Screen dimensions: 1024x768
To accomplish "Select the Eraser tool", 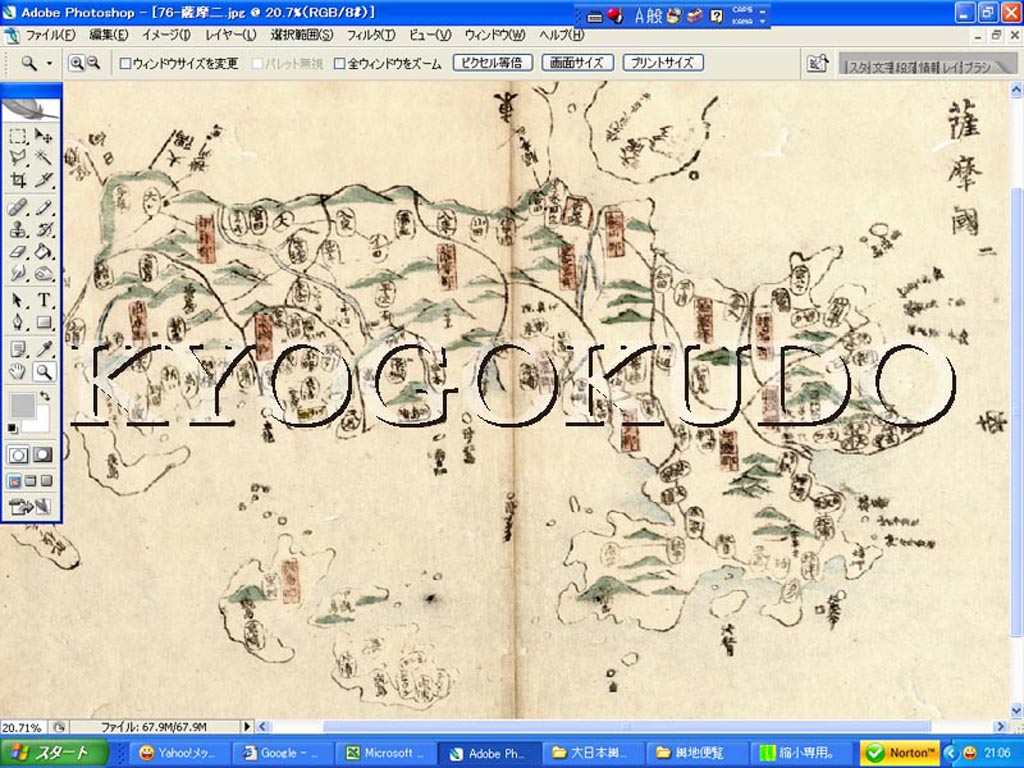I will pyautogui.click(x=18, y=251).
